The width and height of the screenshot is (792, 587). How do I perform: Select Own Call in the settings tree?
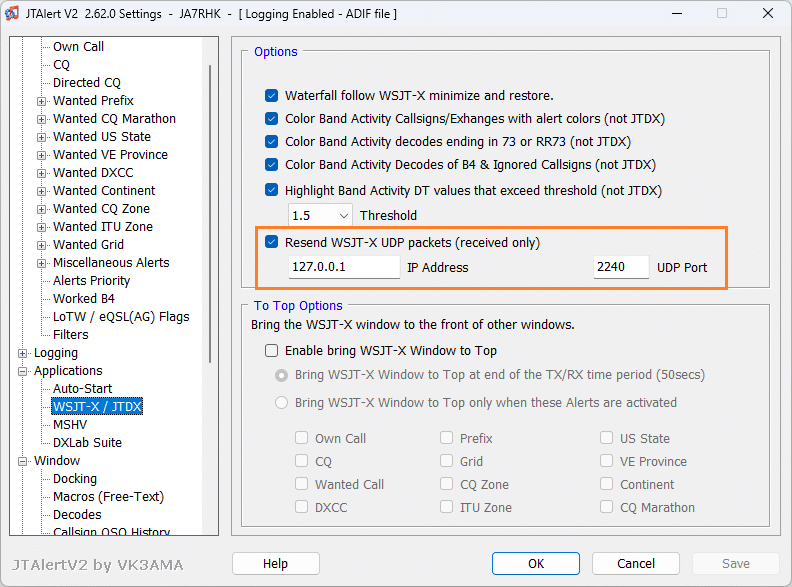78,46
